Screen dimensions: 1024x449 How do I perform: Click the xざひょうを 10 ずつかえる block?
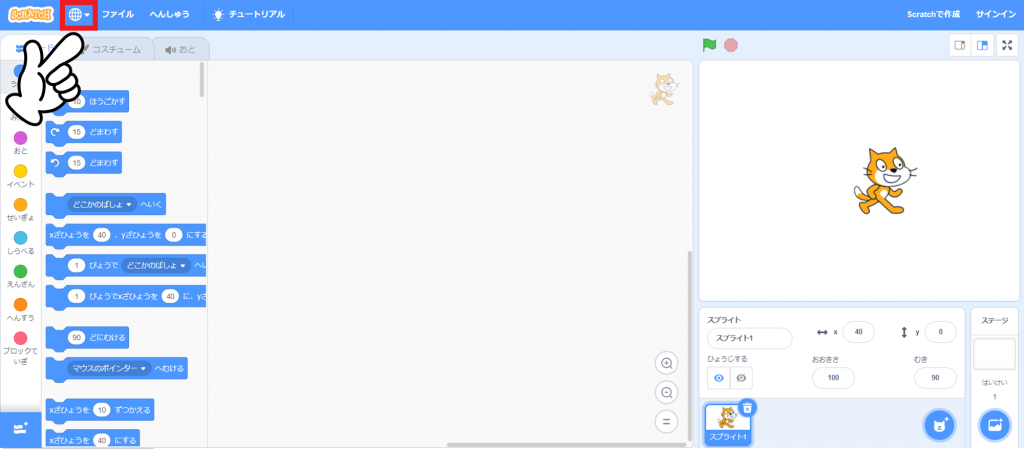pyautogui.click(x=100, y=410)
